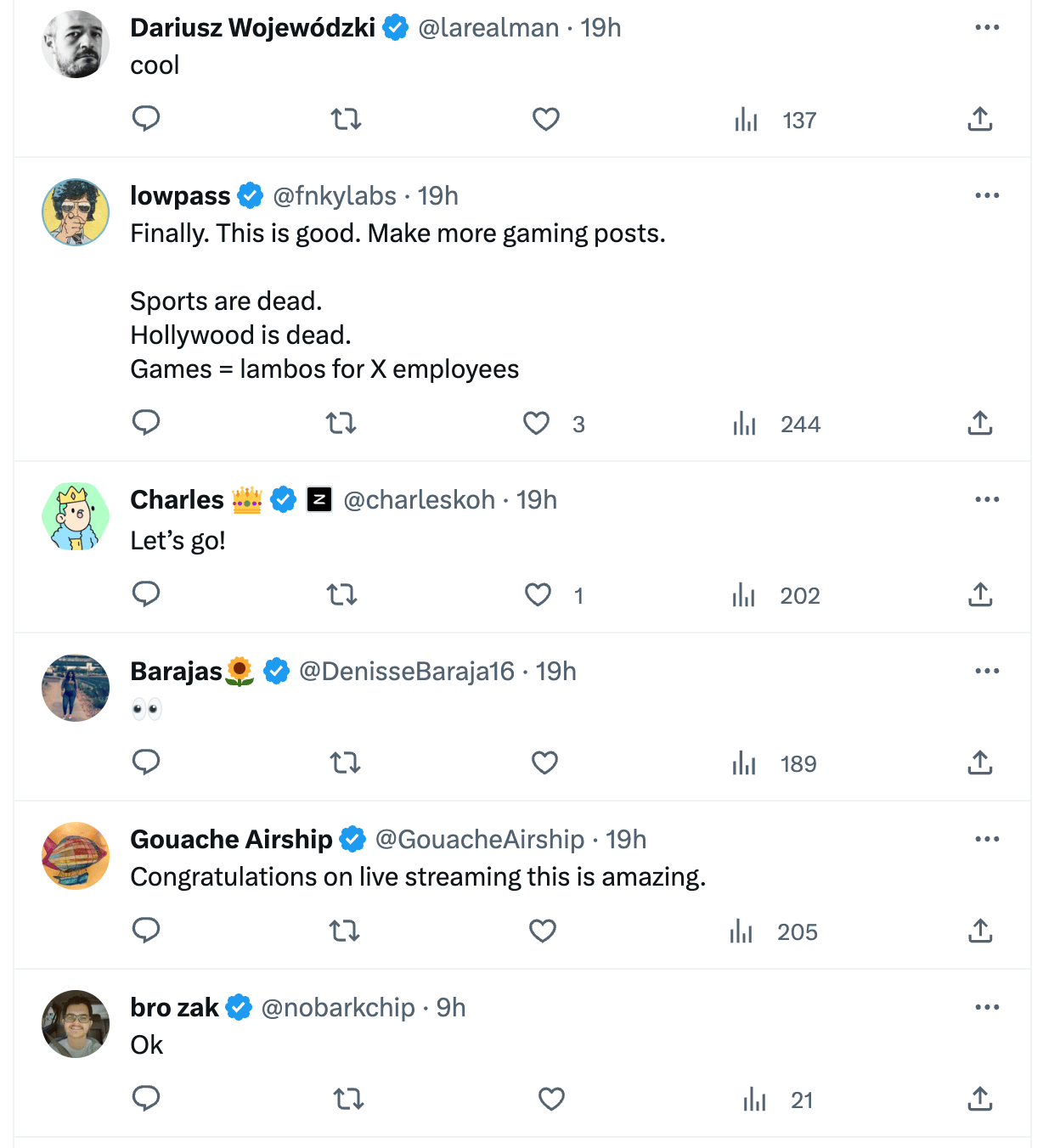Open the 19h timestamp on Barajas's tweet
1043x1148 pixels.
556,672
